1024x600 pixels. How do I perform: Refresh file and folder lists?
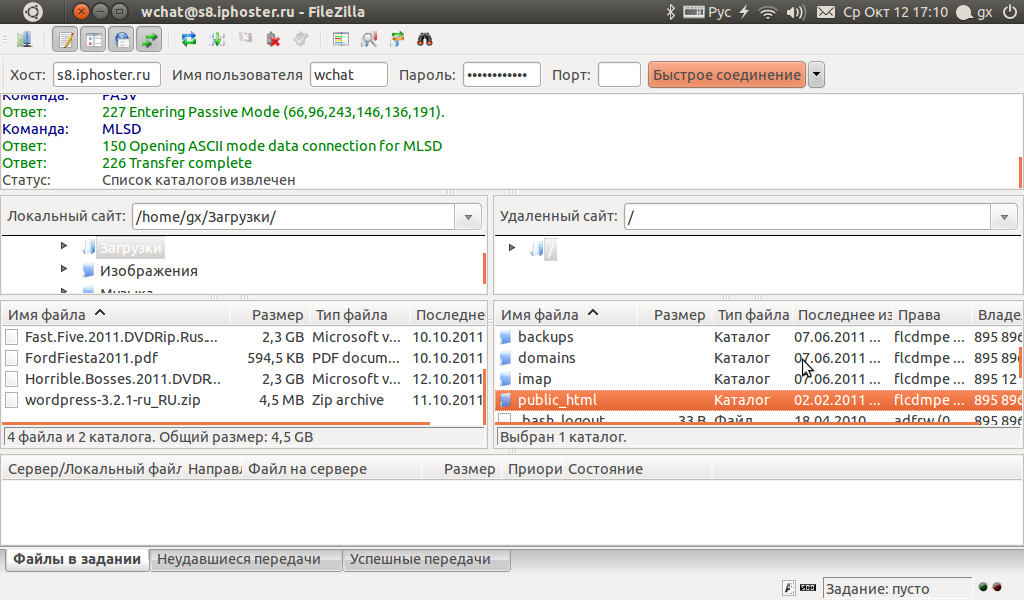(189, 40)
